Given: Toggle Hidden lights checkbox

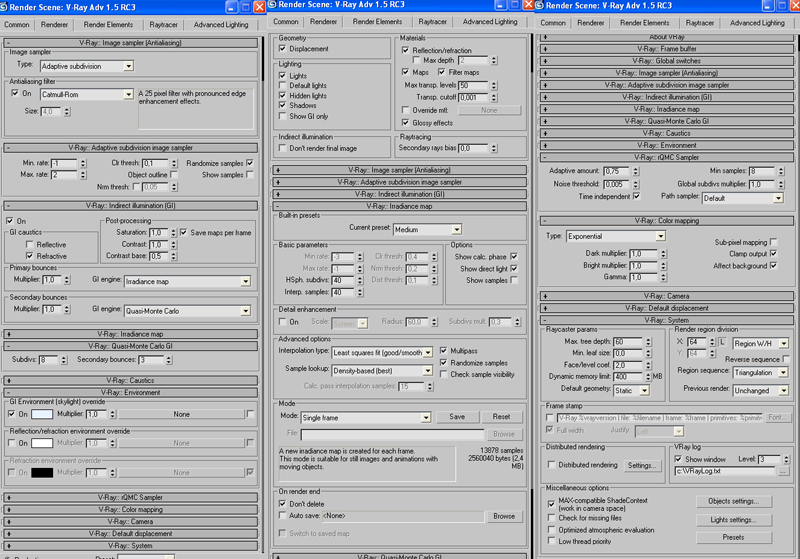Looking at the screenshot, I should tap(282, 95).
